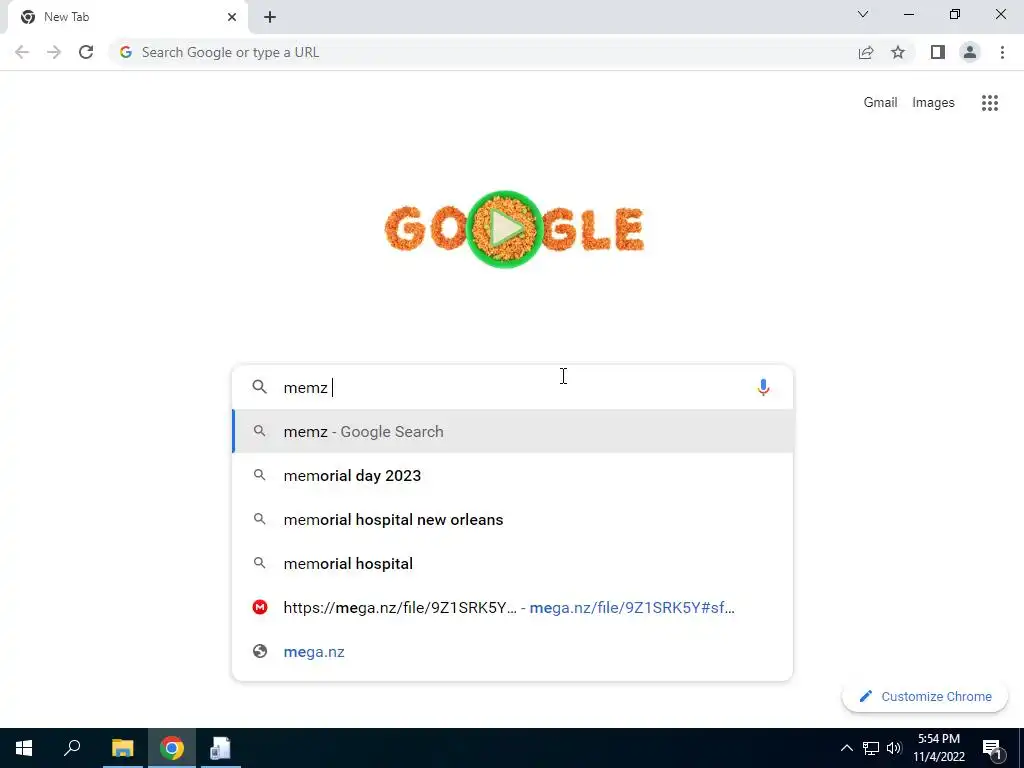Open File Explorer from the taskbar
The height and width of the screenshot is (768, 1024).
[122, 748]
